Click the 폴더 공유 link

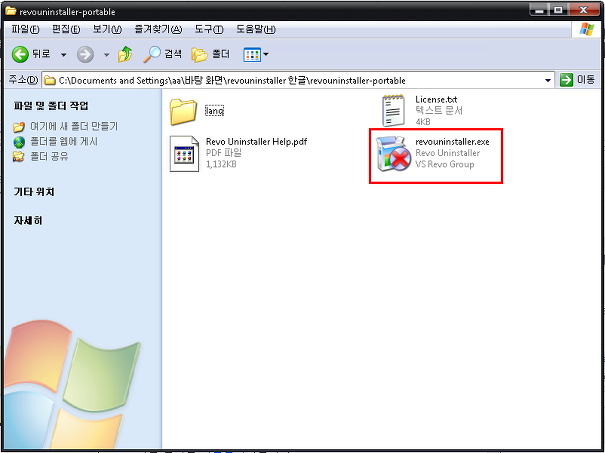click(x=49, y=157)
